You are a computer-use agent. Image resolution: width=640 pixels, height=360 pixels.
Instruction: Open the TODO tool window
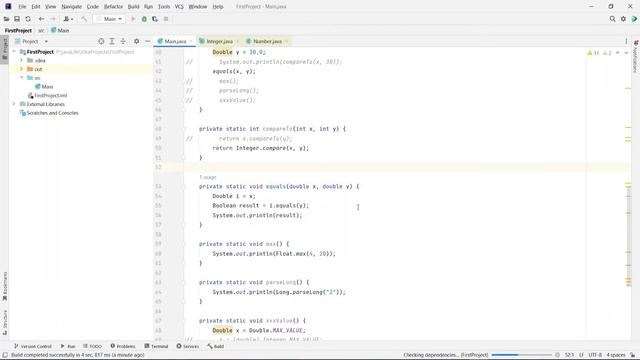point(92,346)
